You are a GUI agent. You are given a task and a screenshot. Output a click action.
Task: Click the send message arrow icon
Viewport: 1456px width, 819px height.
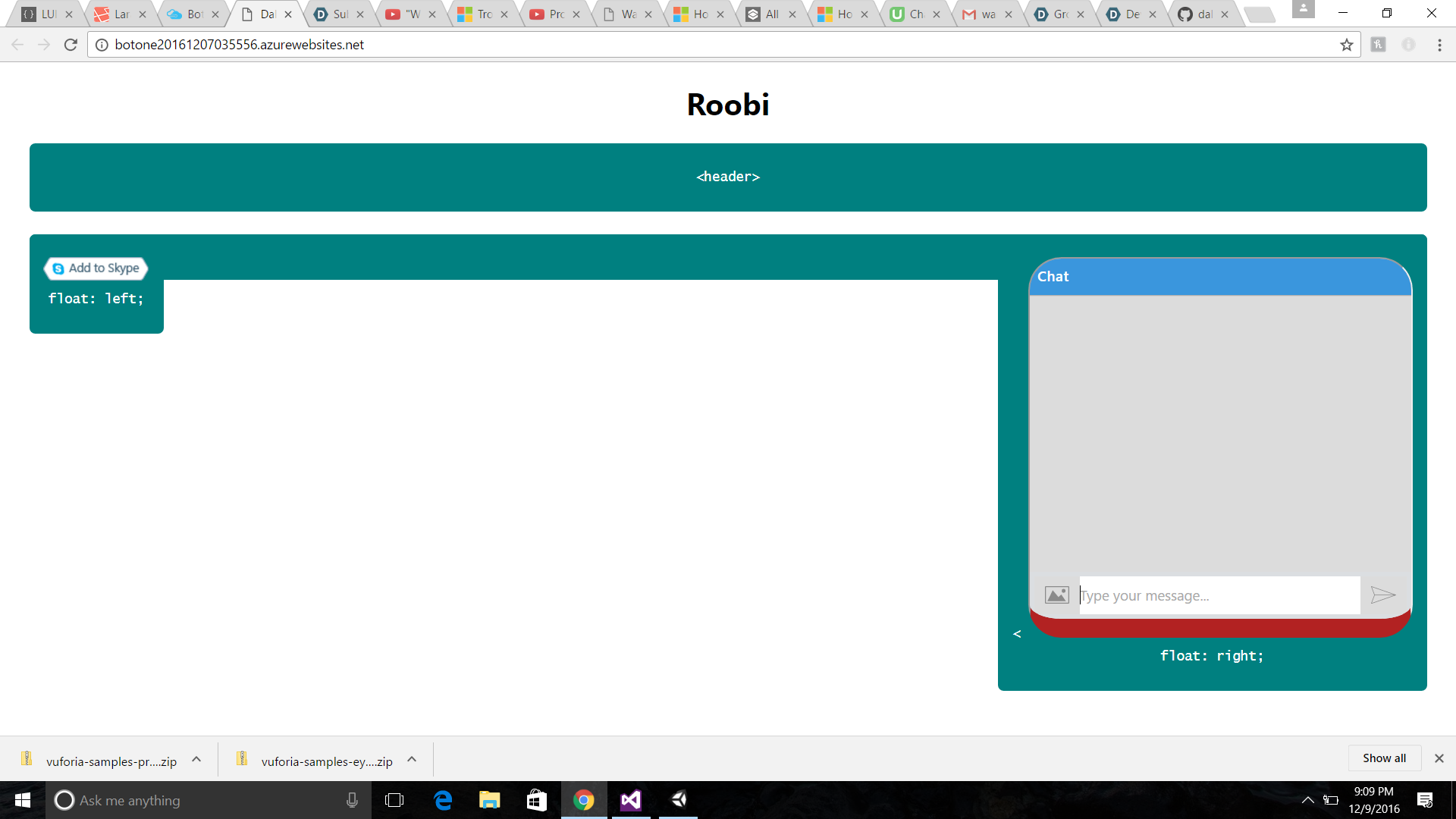coord(1382,595)
